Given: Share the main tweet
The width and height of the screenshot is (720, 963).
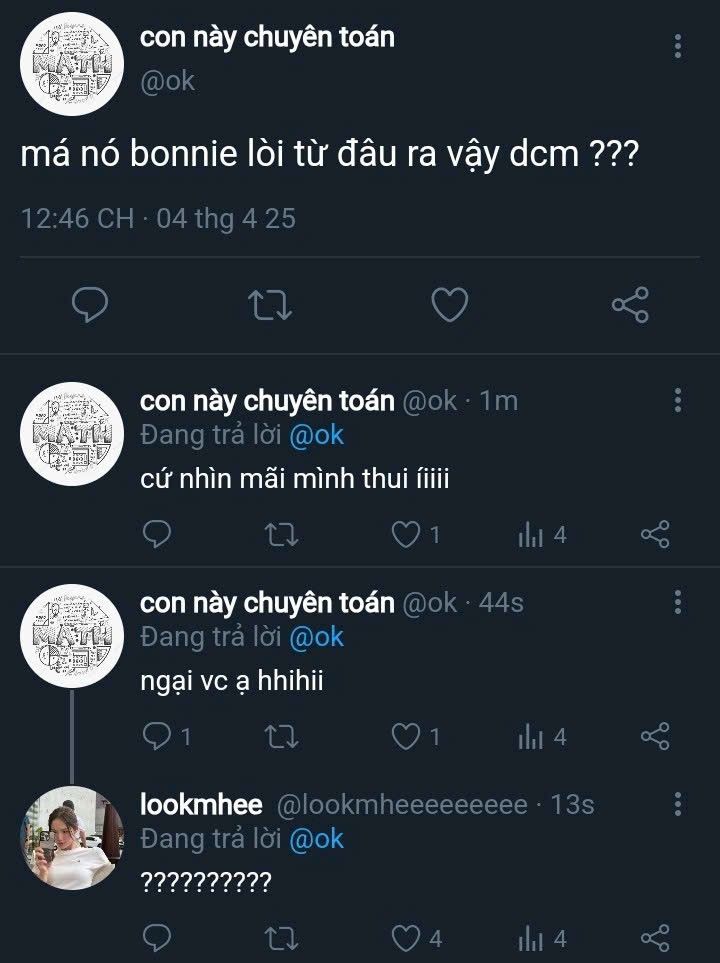Looking at the screenshot, I should pyautogui.click(x=630, y=304).
